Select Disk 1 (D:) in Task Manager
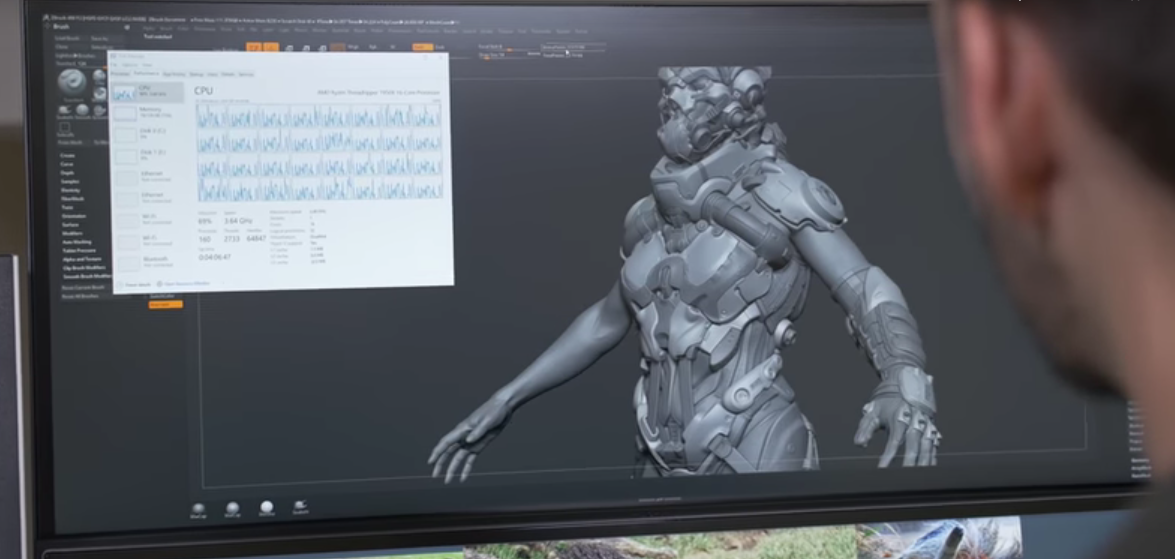Viewport: 1175px width, 559px height. (x=150, y=156)
